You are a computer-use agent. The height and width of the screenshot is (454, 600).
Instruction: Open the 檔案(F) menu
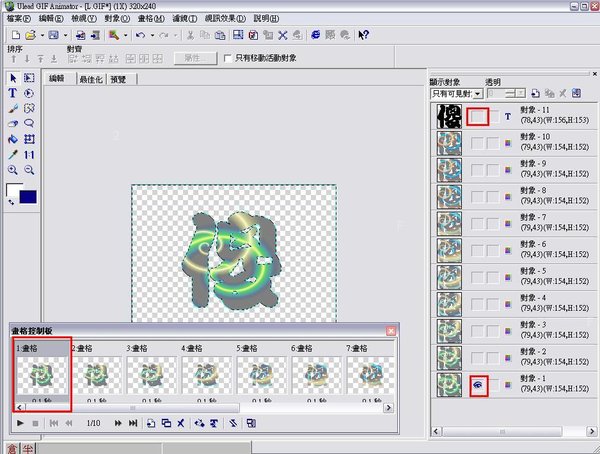click(x=19, y=18)
